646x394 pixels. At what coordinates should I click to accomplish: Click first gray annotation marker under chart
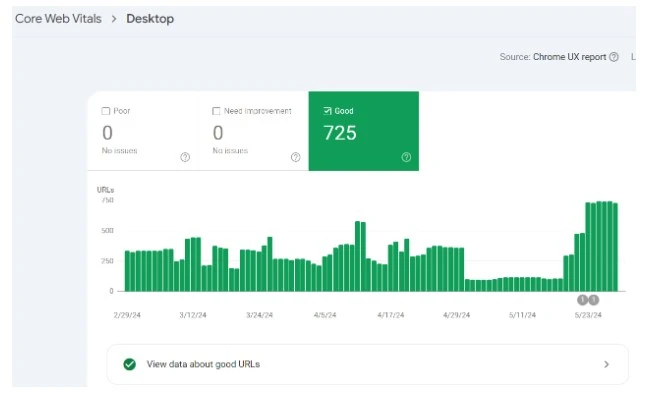pos(582,300)
